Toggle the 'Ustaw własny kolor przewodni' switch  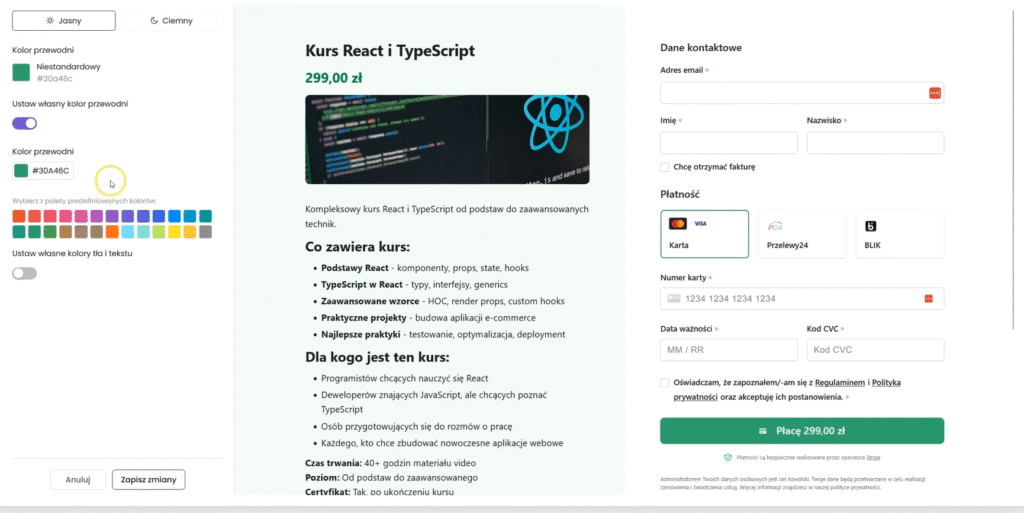click(24, 123)
